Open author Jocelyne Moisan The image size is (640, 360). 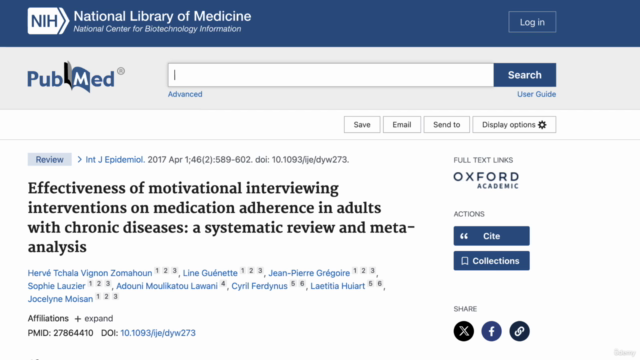tap(60, 299)
